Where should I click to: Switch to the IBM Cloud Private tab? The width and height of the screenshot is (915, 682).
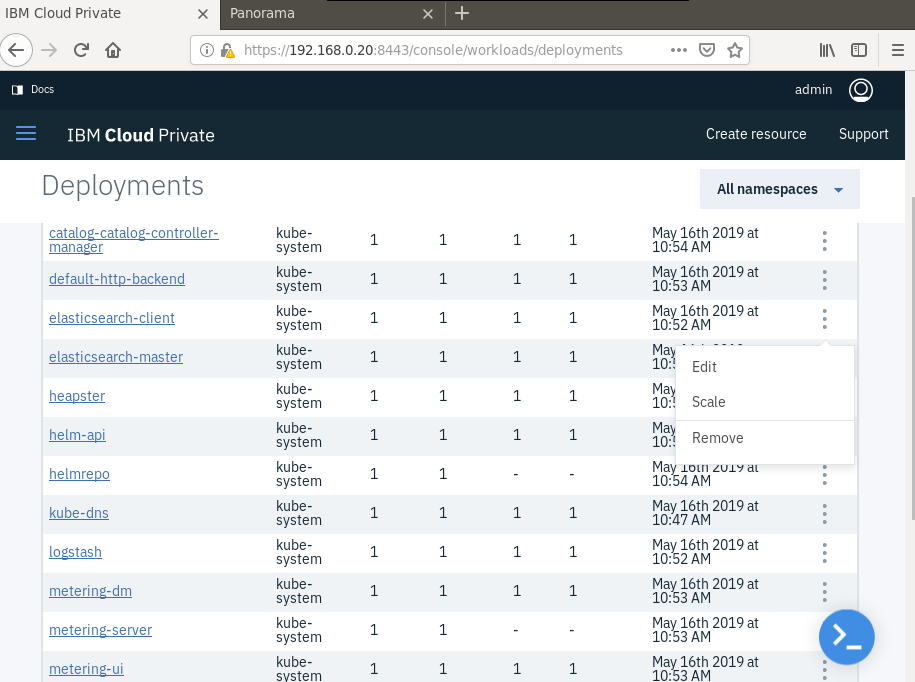(x=110, y=13)
